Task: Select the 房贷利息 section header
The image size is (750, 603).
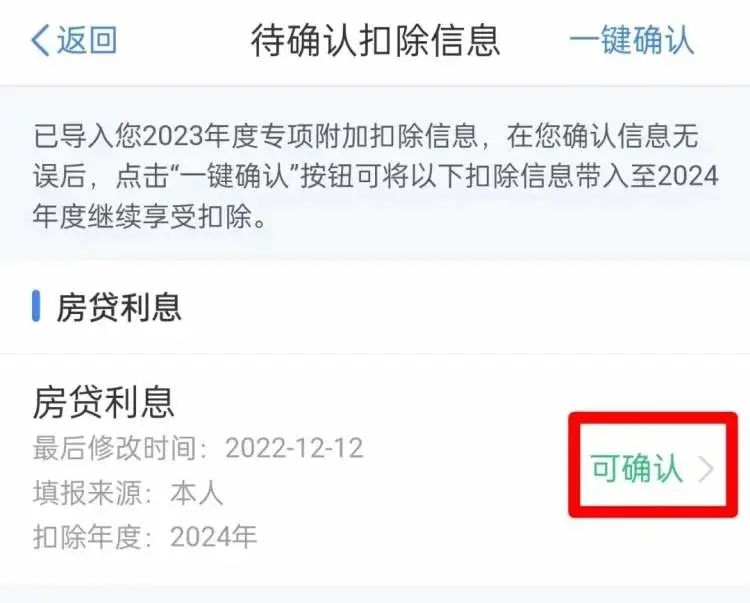Action: 119,307
